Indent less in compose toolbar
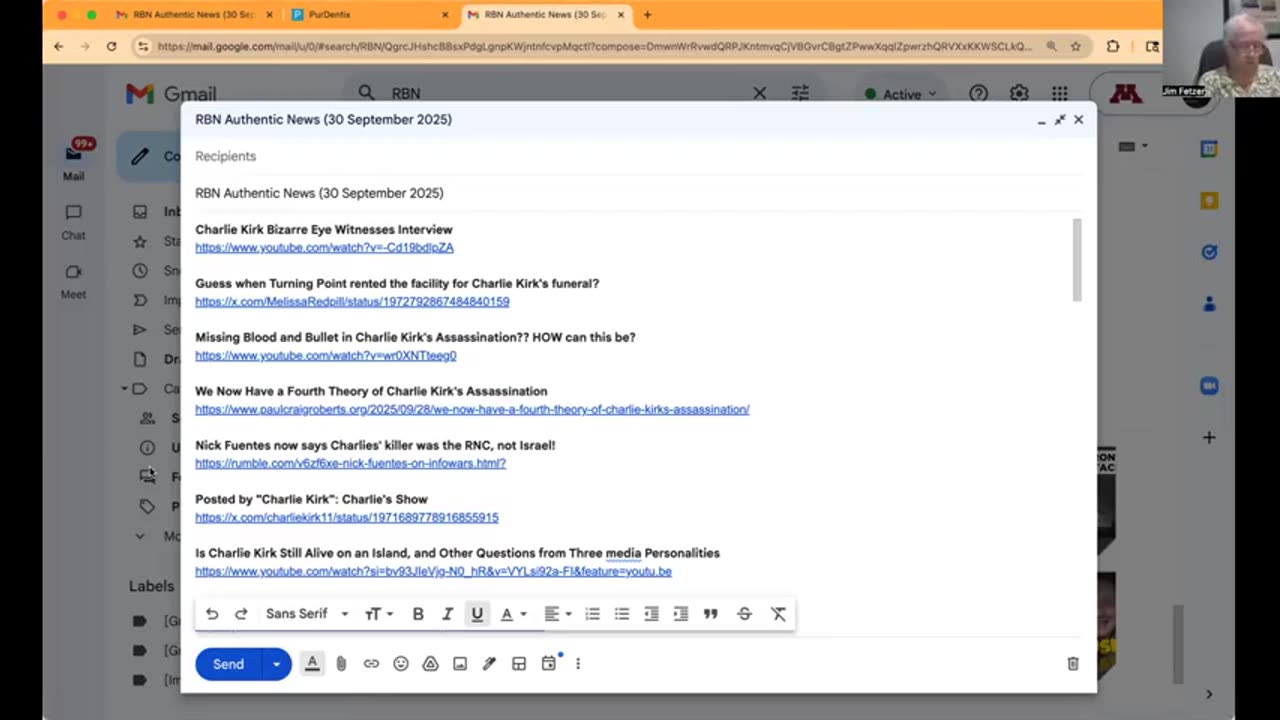 [x=651, y=614]
